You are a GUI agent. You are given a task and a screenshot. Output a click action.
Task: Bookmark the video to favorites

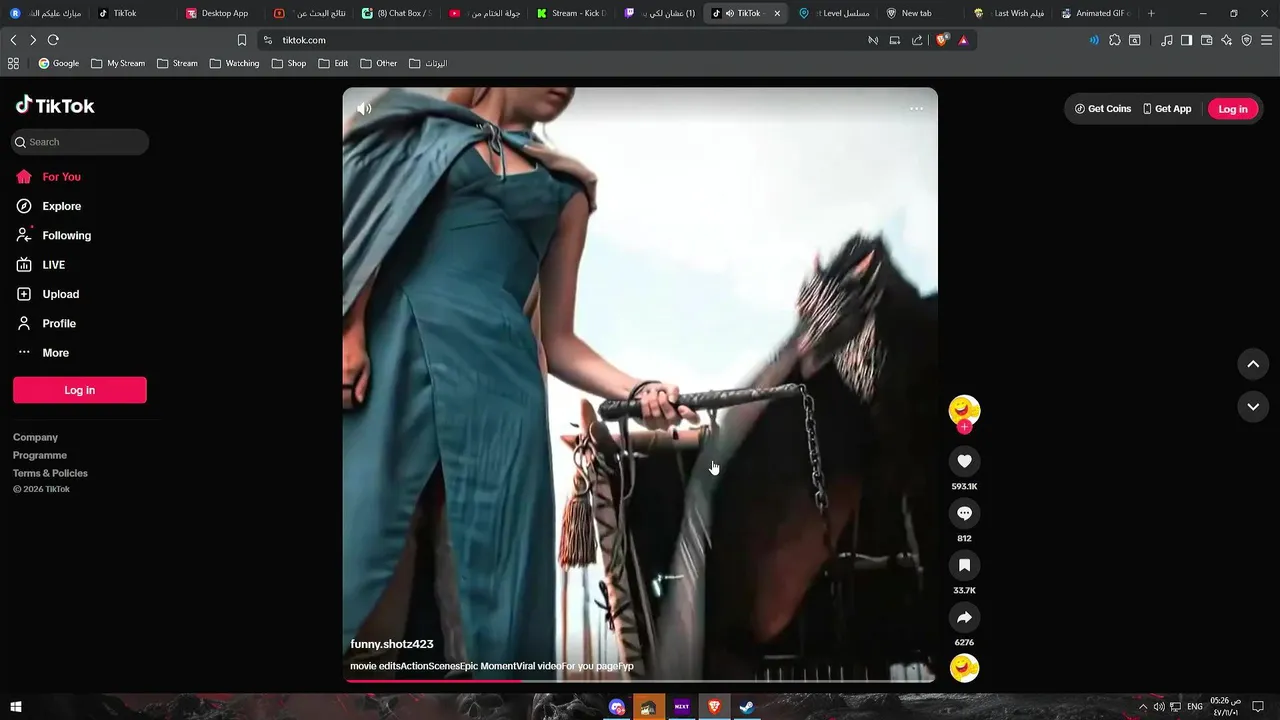click(x=964, y=565)
